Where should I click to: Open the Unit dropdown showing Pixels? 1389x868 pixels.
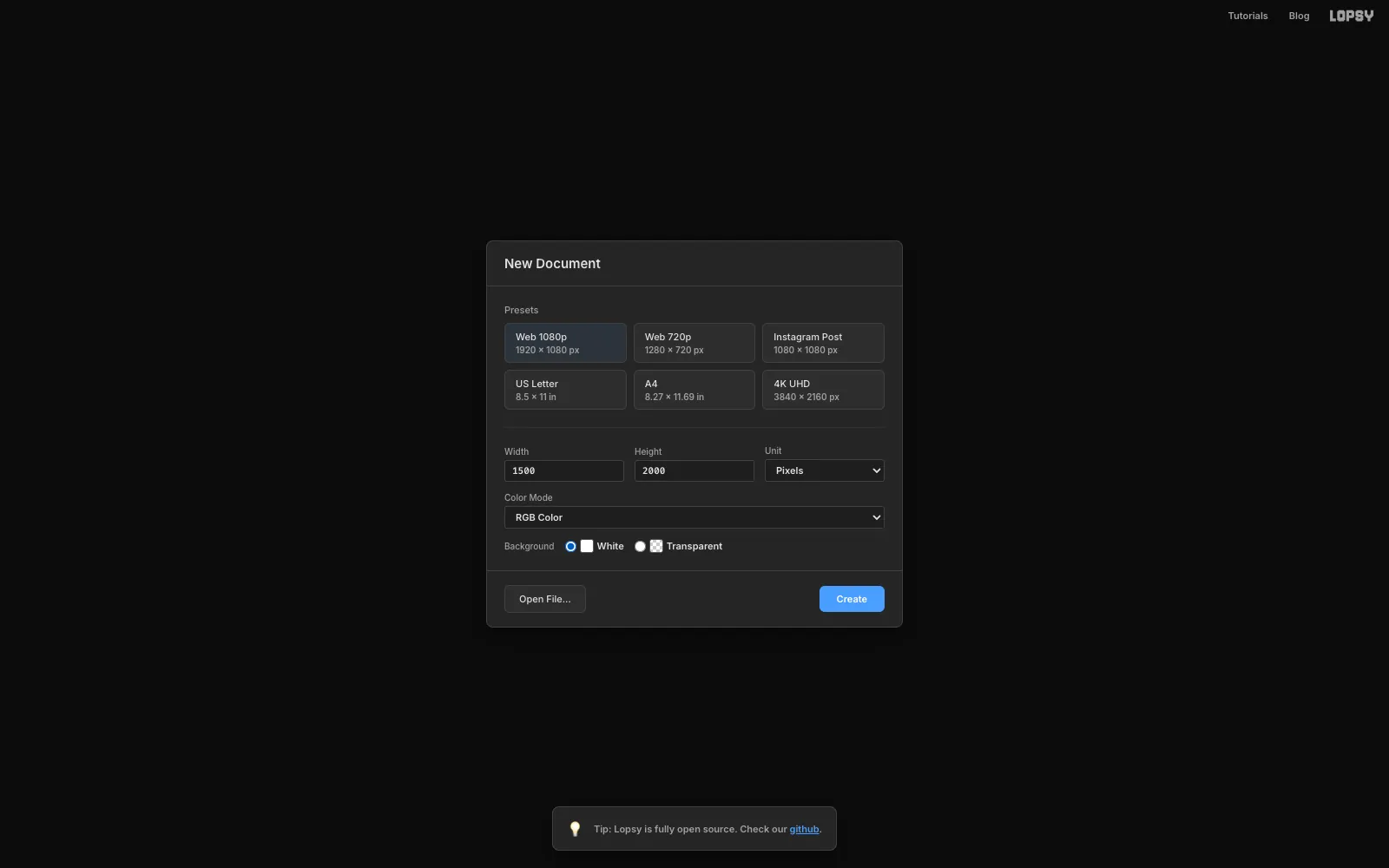click(825, 470)
